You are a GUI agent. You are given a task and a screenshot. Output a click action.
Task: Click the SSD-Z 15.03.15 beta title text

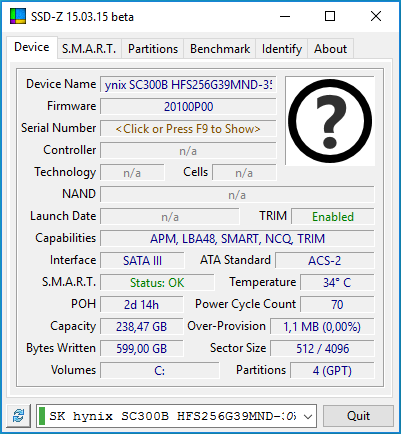[82, 17]
